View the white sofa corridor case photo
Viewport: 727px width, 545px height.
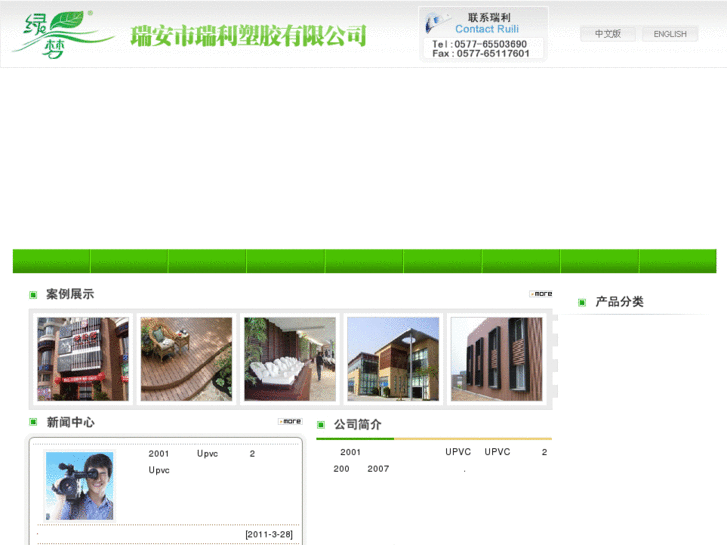point(290,359)
